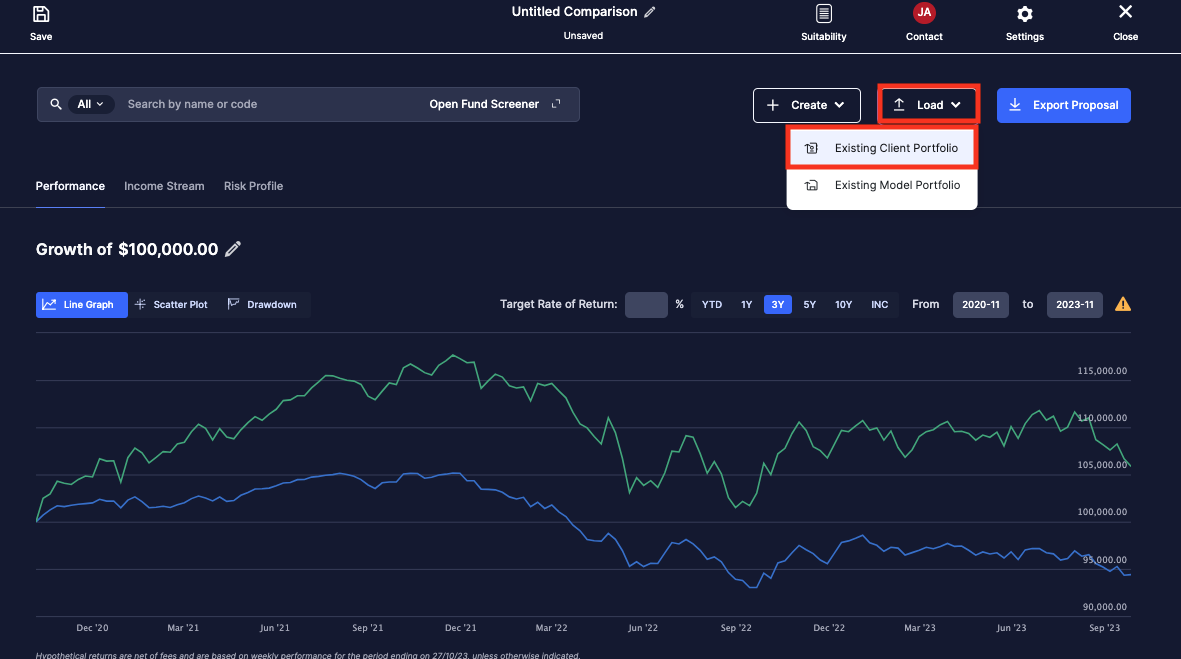The image size is (1181, 659).
Task: Switch to Drawdown view
Action: pyautogui.click(x=263, y=304)
